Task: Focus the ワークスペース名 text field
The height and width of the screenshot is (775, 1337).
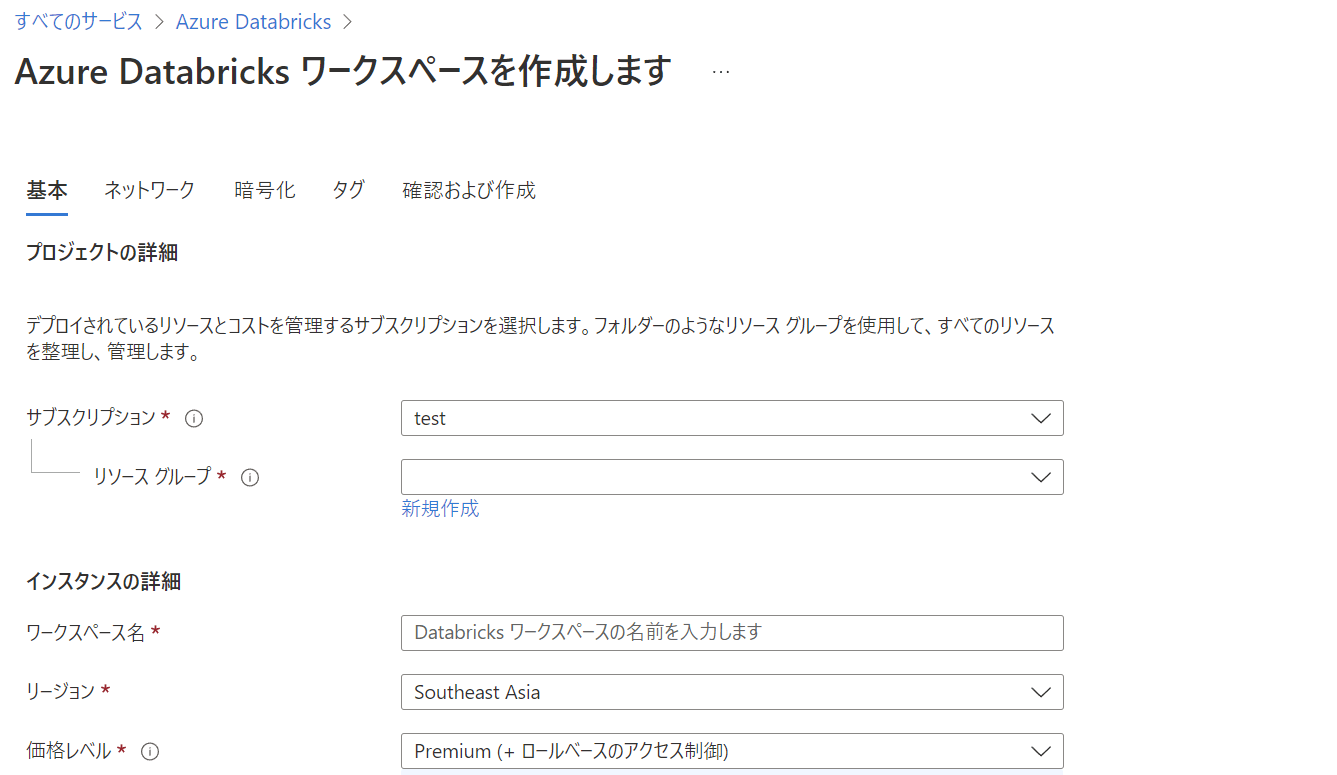Action: [x=731, y=633]
